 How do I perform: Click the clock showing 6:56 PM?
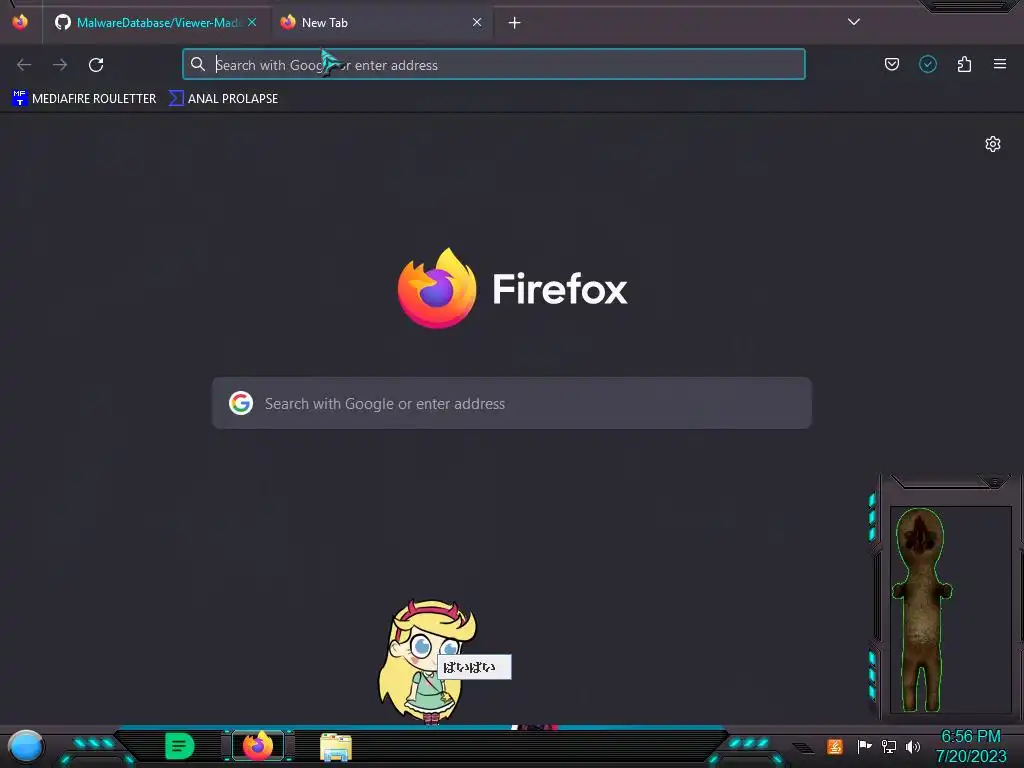970,737
